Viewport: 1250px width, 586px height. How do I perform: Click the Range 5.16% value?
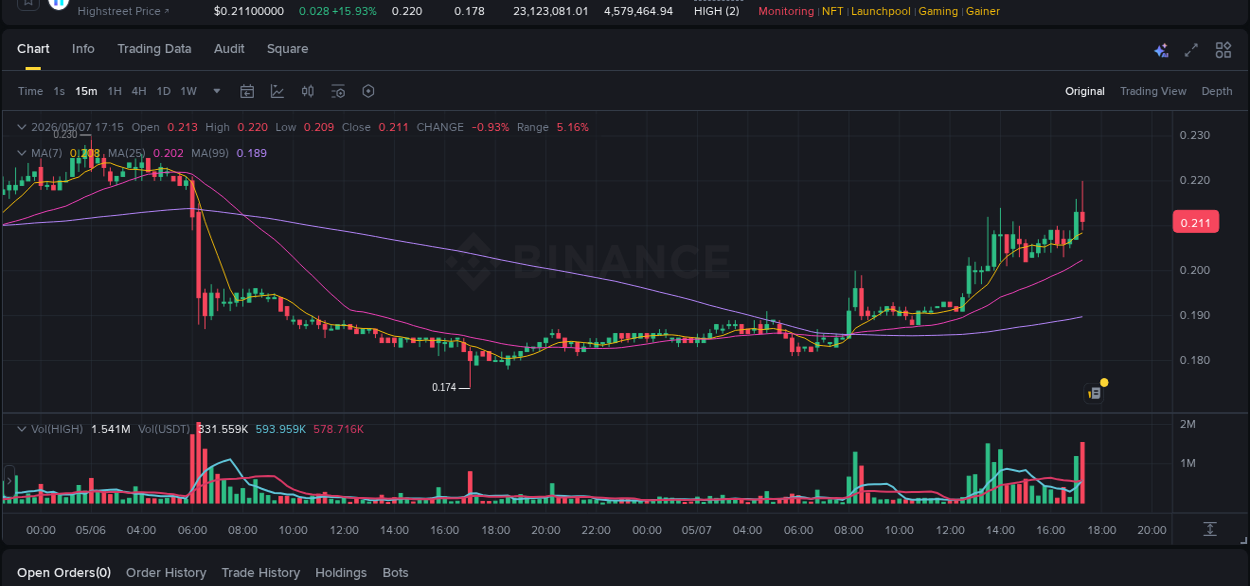(x=573, y=127)
